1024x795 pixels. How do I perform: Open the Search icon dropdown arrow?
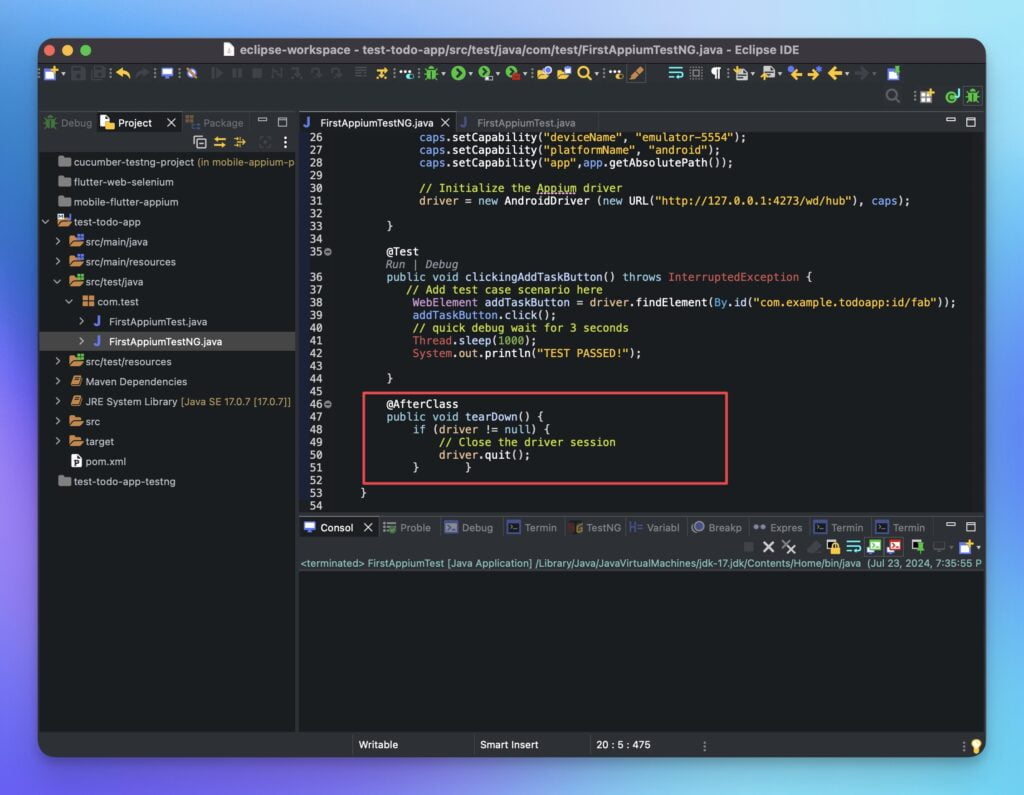coord(596,74)
